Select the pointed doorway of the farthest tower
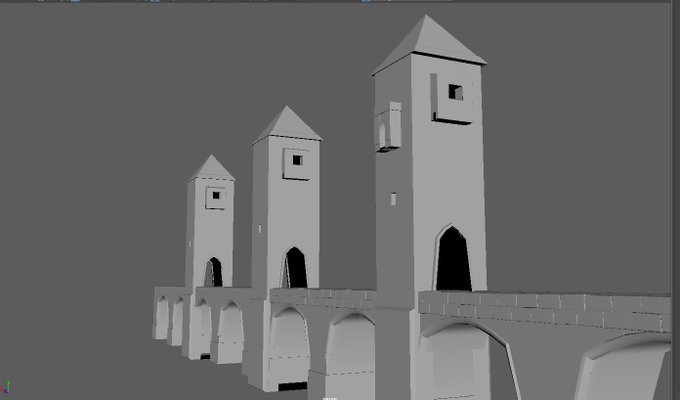 214,272
